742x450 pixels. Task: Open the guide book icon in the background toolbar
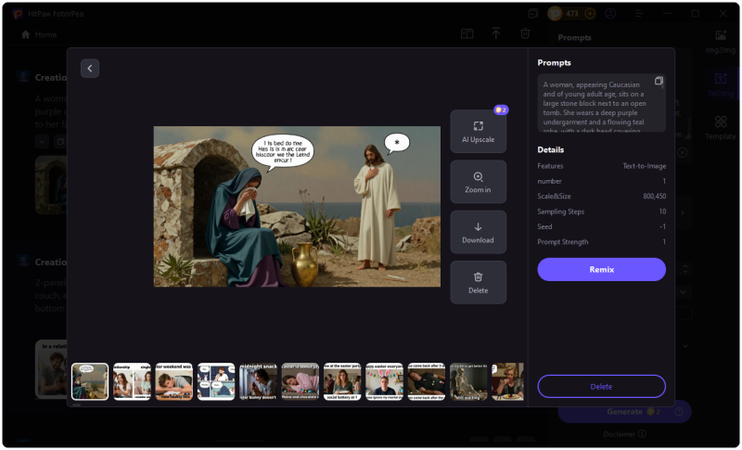[467, 34]
